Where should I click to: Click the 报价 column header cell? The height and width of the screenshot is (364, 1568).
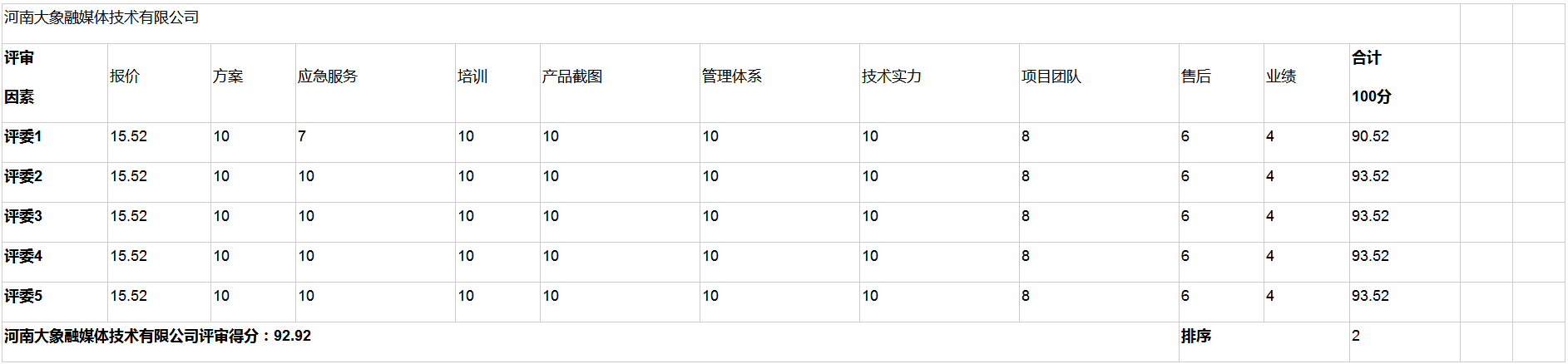coord(125,76)
